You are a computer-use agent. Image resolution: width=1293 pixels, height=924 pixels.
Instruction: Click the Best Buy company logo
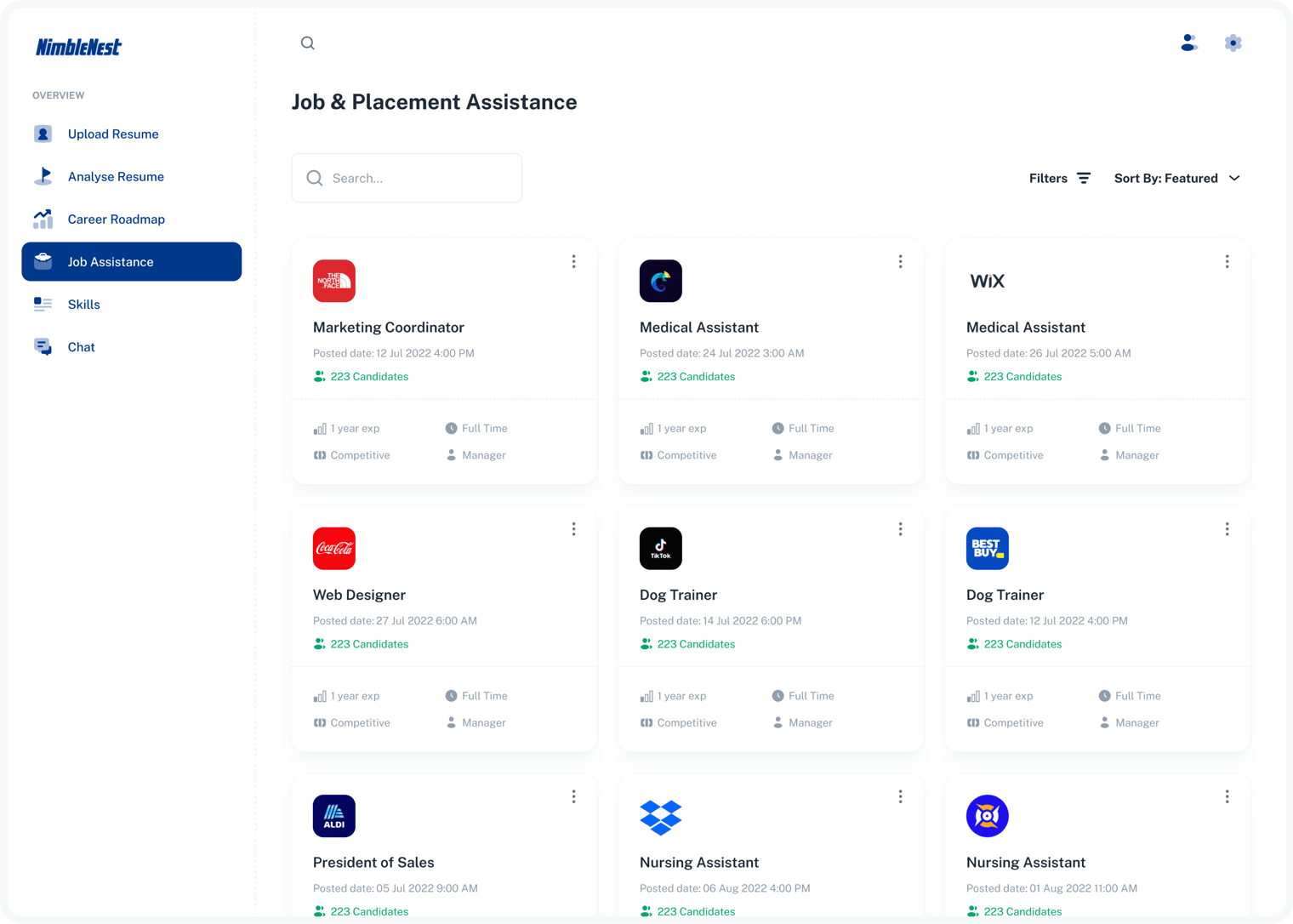tap(988, 549)
